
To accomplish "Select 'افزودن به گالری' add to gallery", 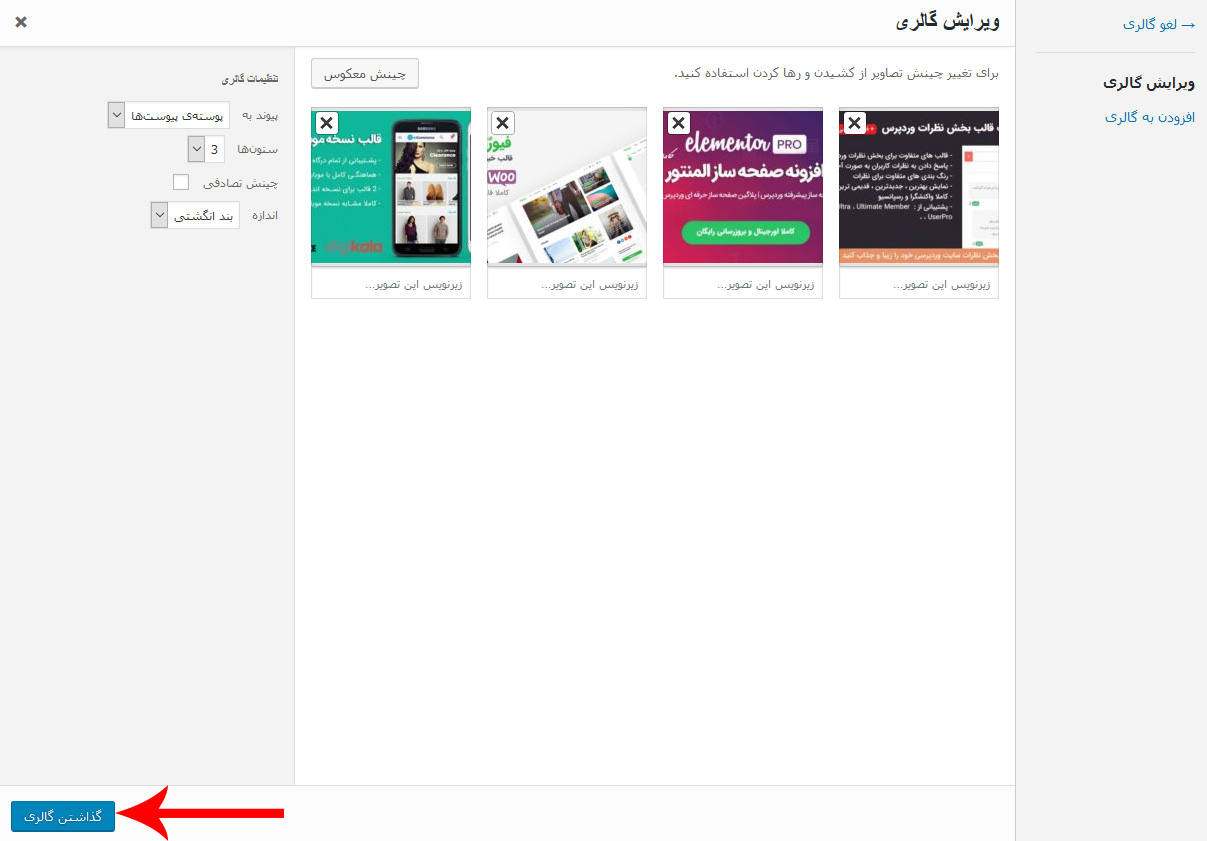I will (1149, 117).
